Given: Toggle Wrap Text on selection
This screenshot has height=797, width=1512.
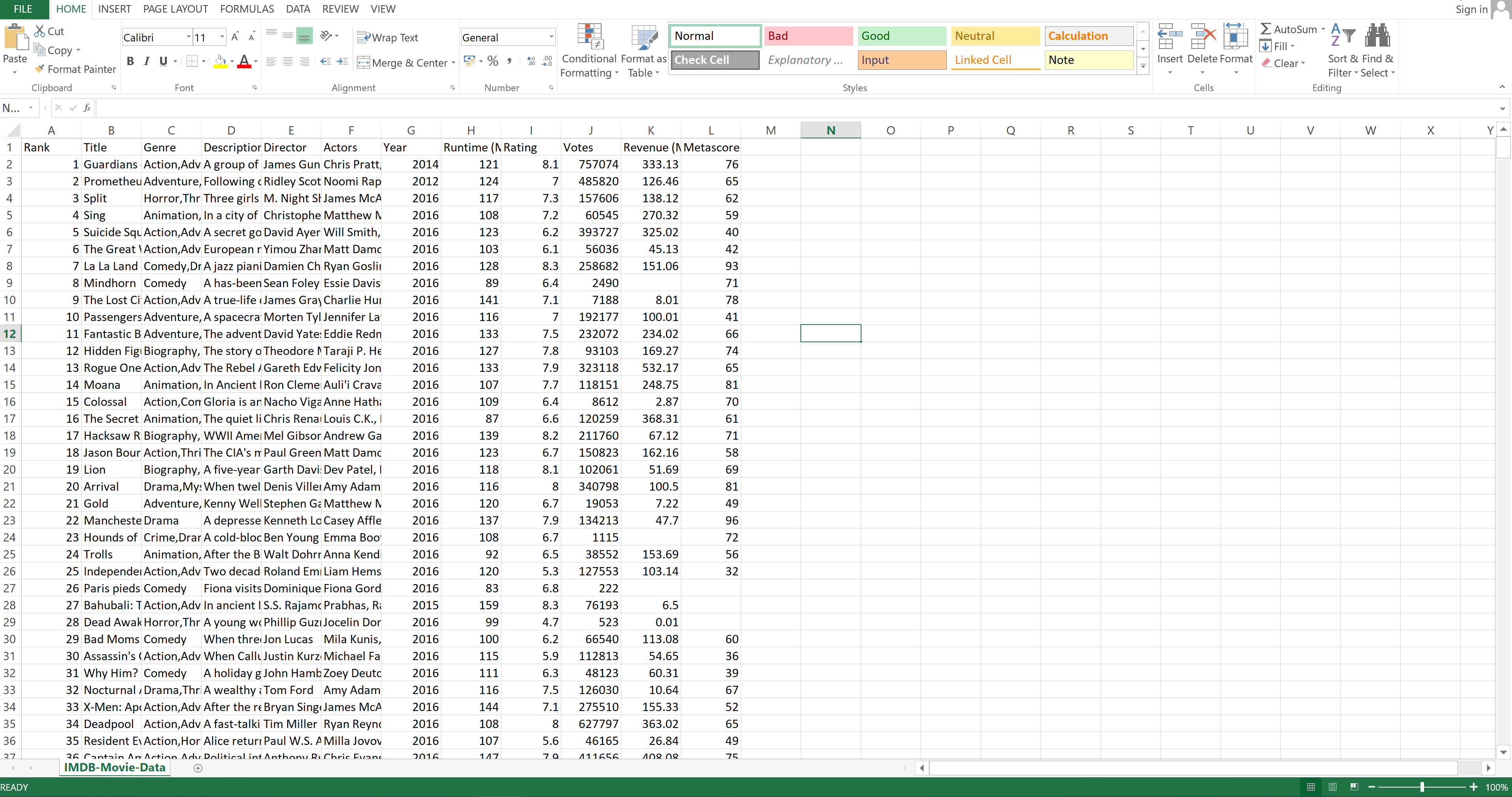Looking at the screenshot, I should tap(387, 37).
